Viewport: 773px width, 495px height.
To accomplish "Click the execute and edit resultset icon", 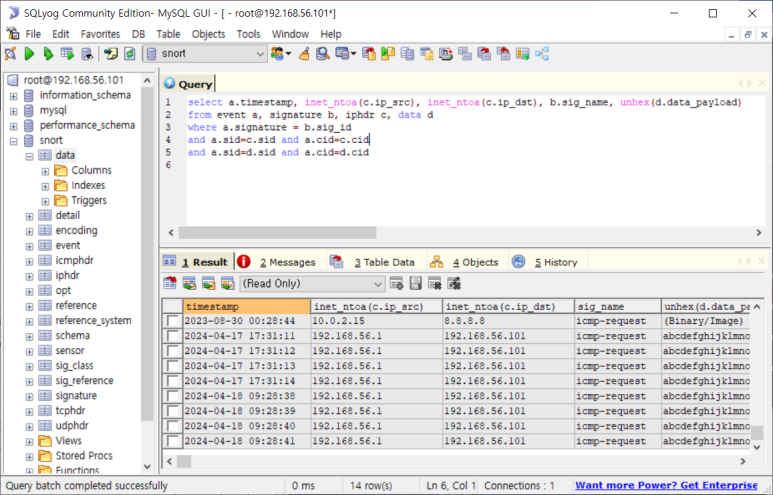I will click(67, 53).
